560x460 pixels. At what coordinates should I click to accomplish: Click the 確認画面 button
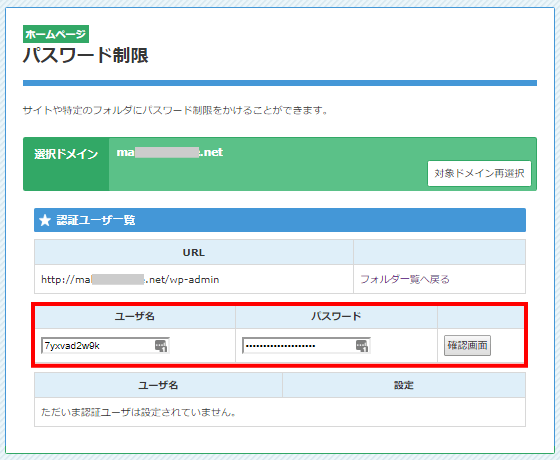[467, 345]
